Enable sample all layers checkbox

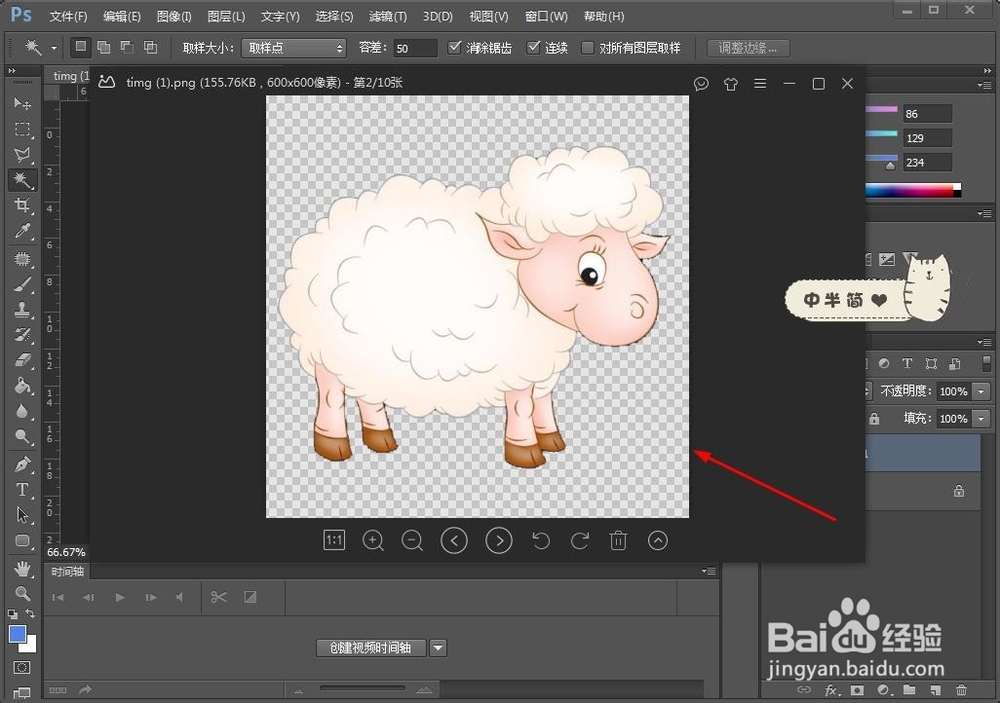587,48
